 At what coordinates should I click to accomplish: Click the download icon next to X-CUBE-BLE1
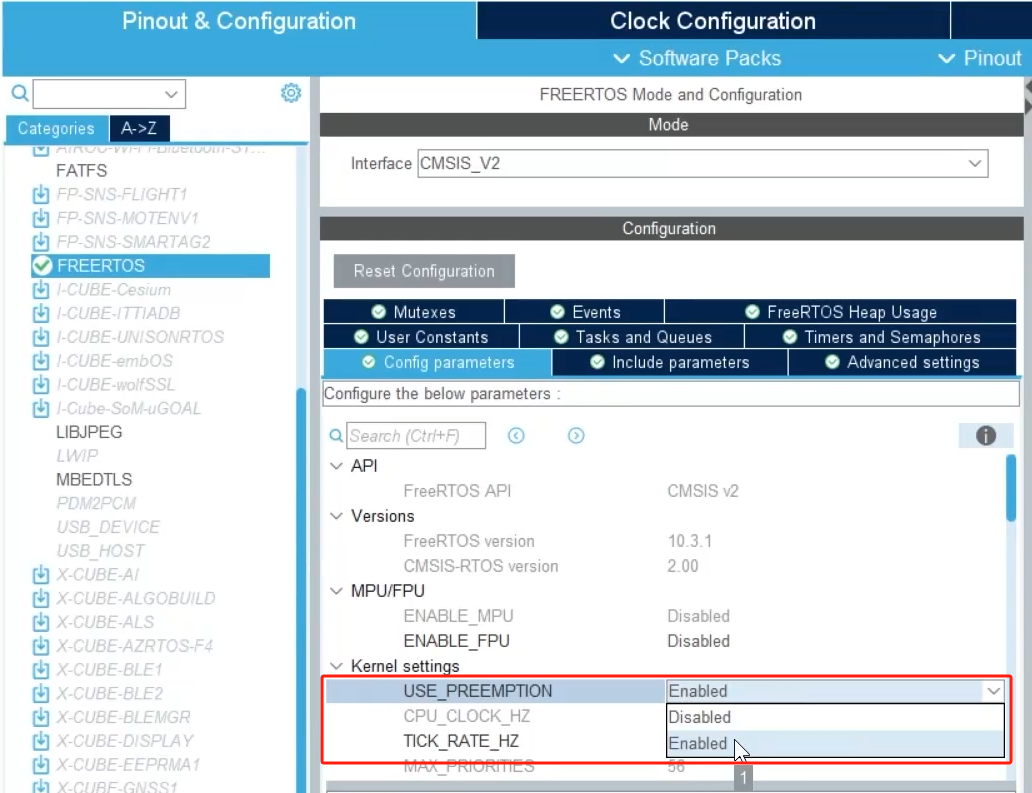[x=41, y=669]
